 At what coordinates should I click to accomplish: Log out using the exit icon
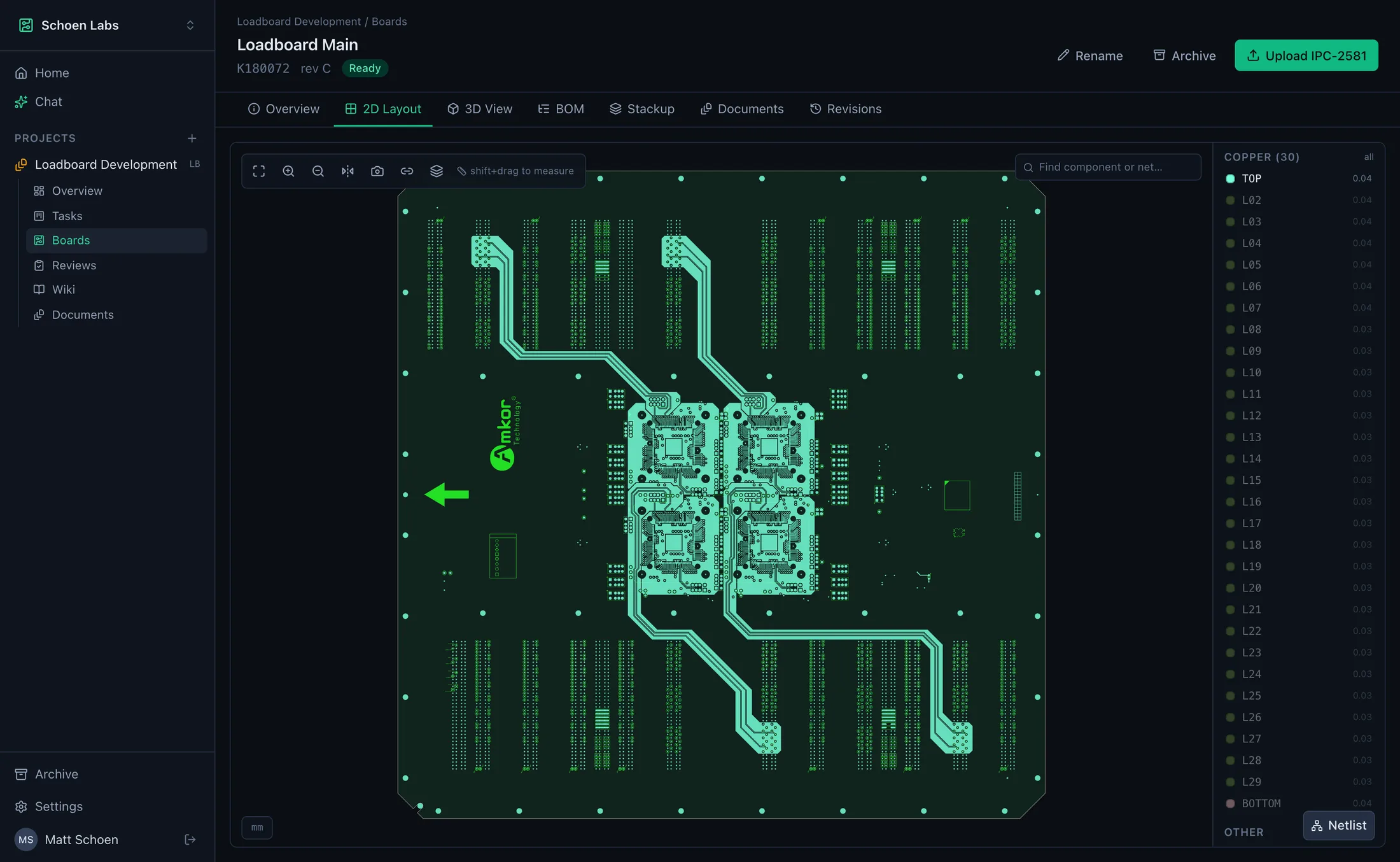pyautogui.click(x=190, y=839)
